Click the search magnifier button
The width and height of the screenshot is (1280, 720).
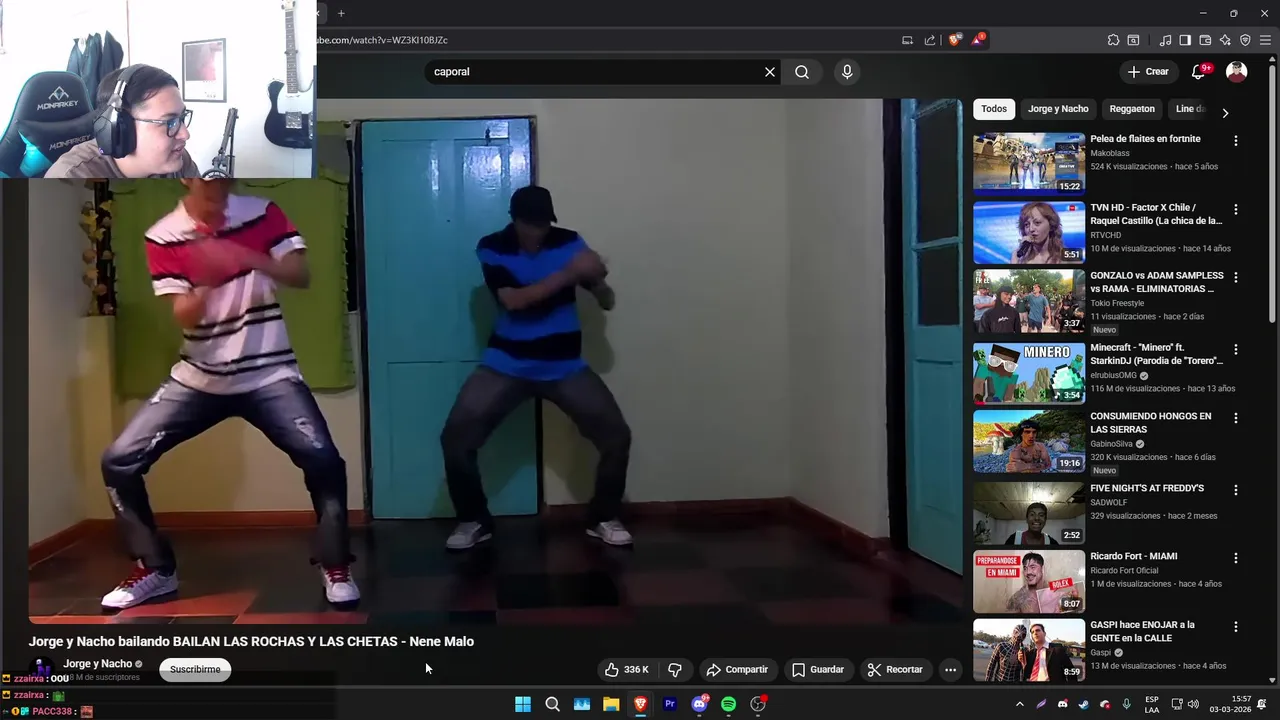pyautogui.click(x=802, y=72)
